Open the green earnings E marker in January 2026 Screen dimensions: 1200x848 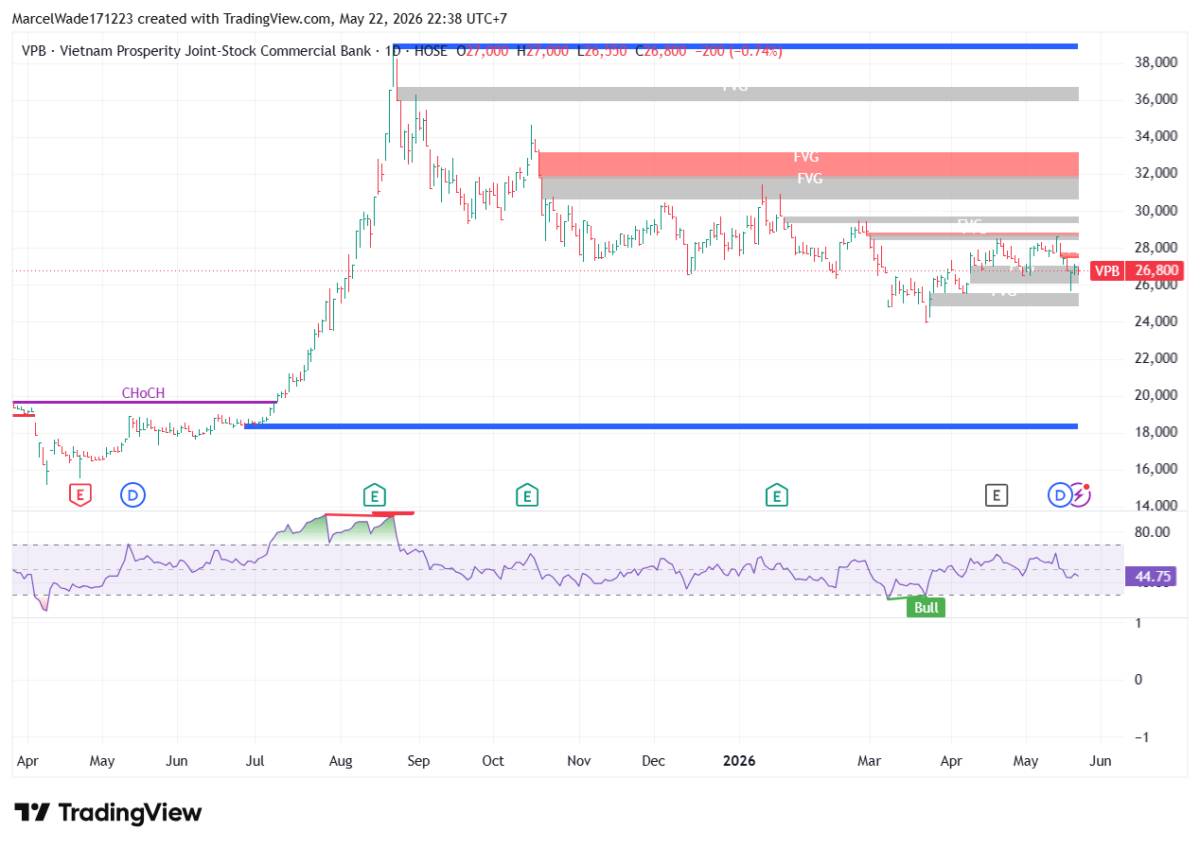point(776,493)
